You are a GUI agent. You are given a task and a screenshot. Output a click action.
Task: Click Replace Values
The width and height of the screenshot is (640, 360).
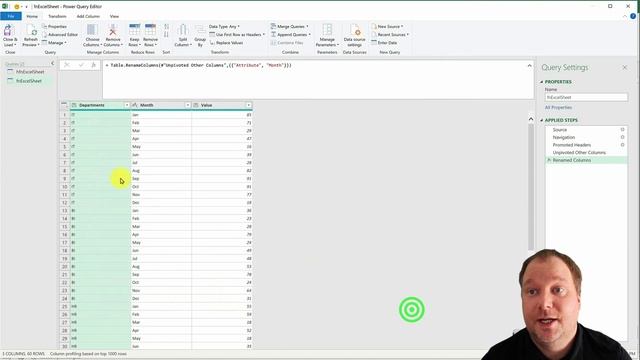[x=227, y=43]
